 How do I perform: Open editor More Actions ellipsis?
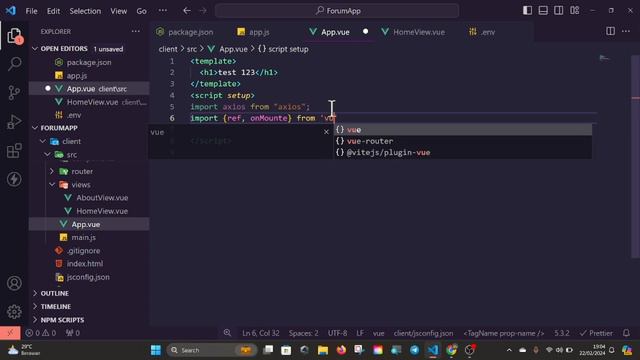(626, 31)
